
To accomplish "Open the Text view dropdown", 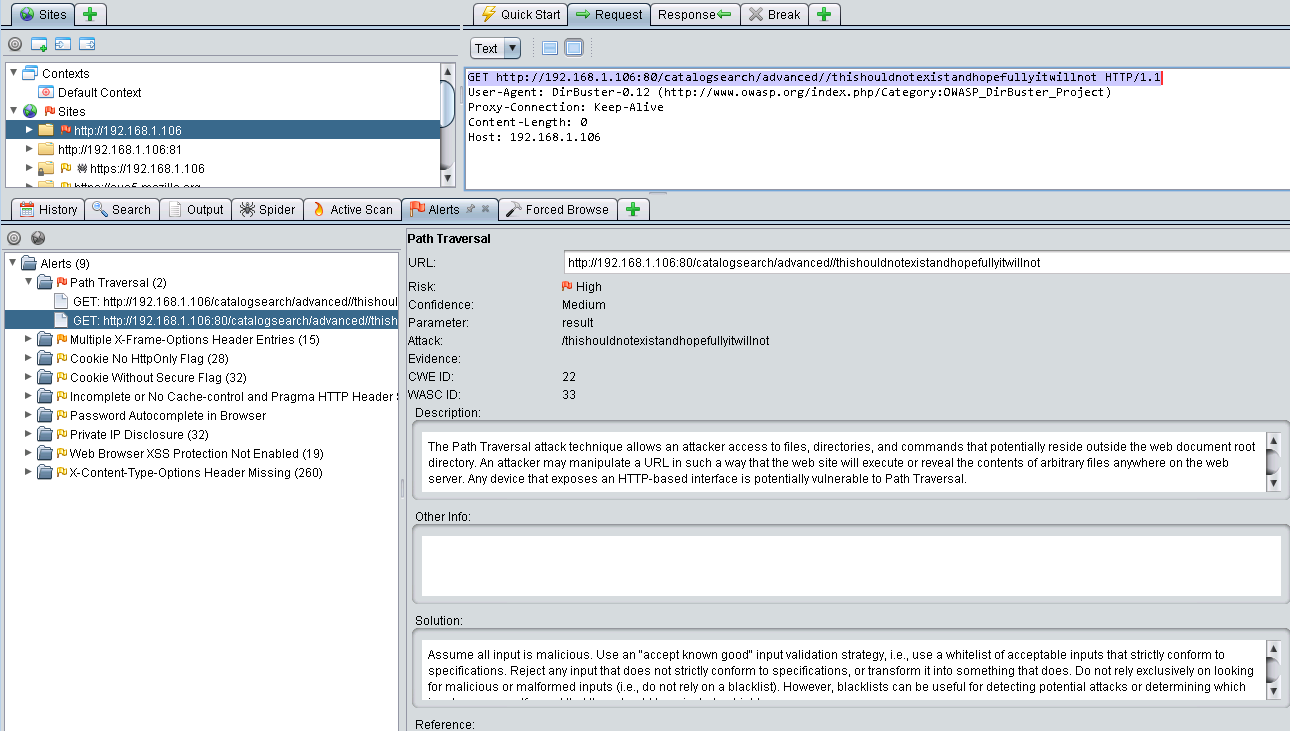I will (x=512, y=48).
